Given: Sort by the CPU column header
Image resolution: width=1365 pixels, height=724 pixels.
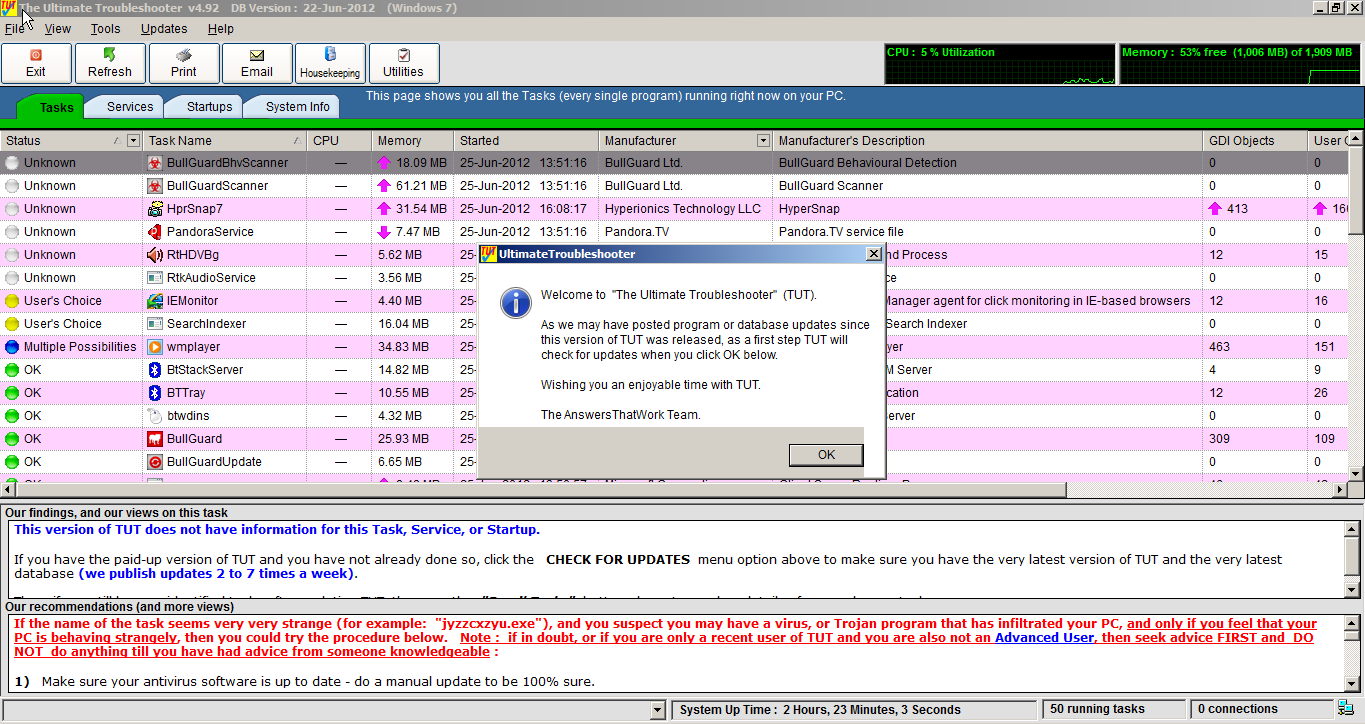Looking at the screenshot, I should [x=339, y=141].
